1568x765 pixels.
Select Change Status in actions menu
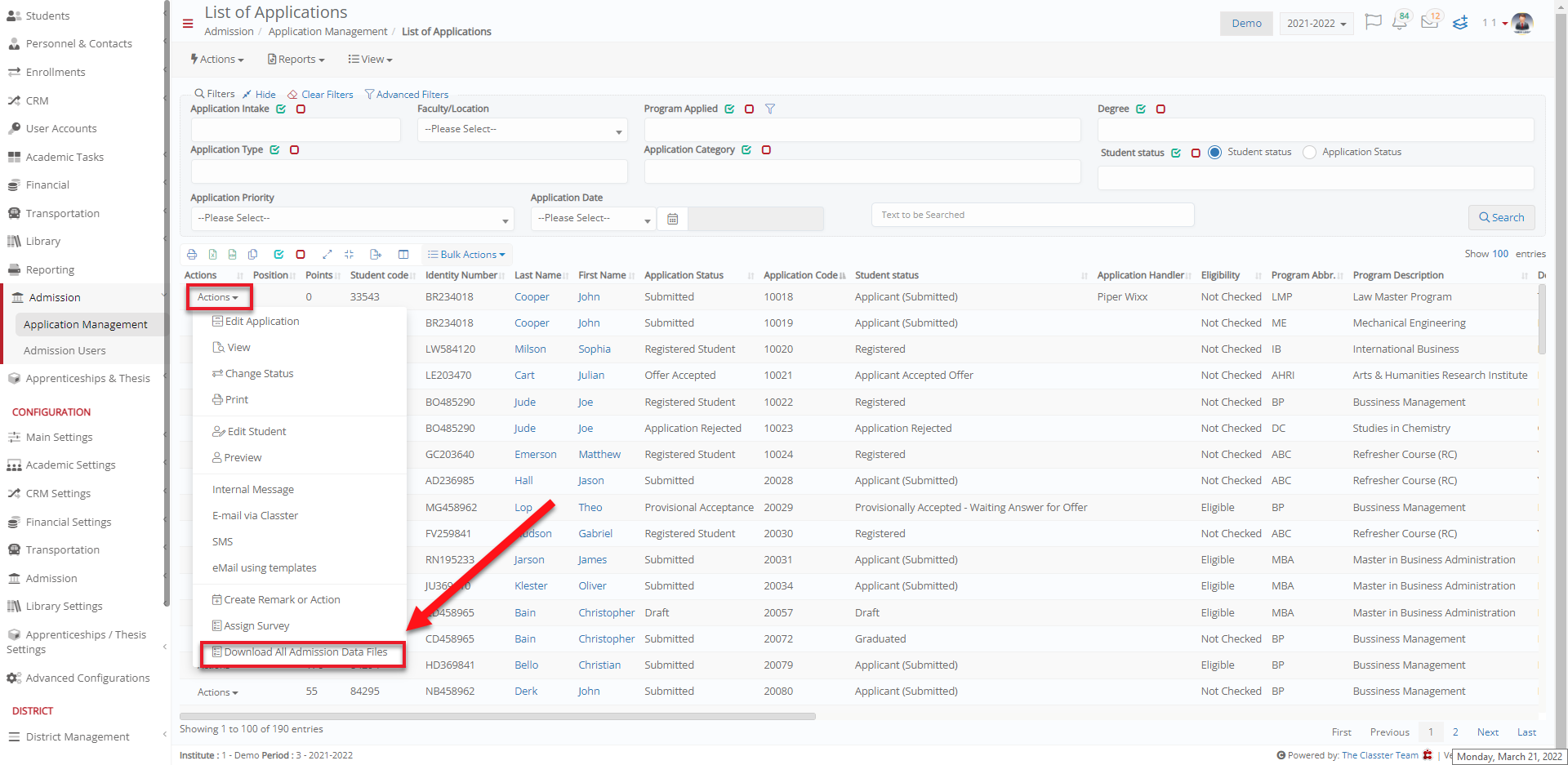coord(252,373)
